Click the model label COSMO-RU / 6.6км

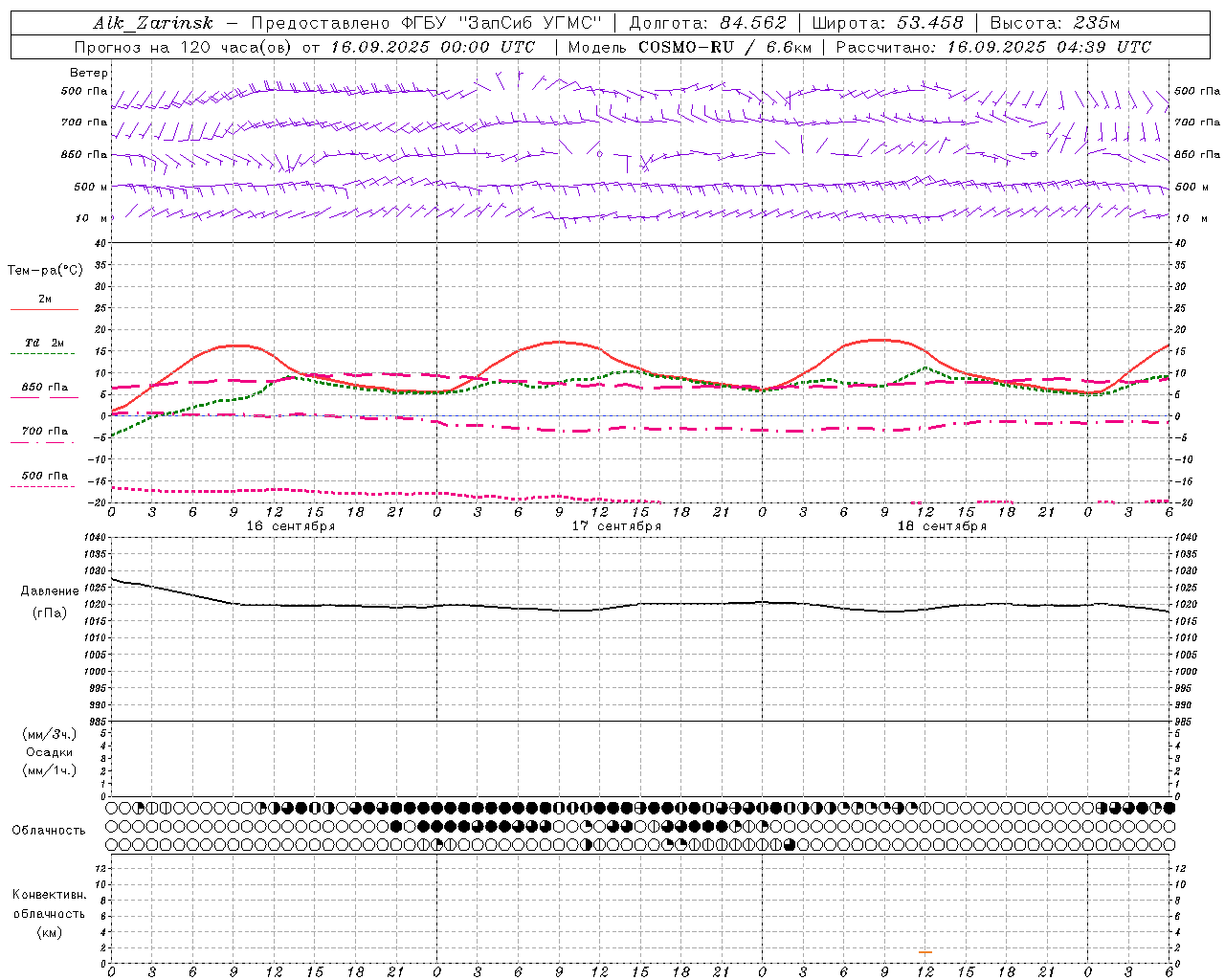coord(724,47)
